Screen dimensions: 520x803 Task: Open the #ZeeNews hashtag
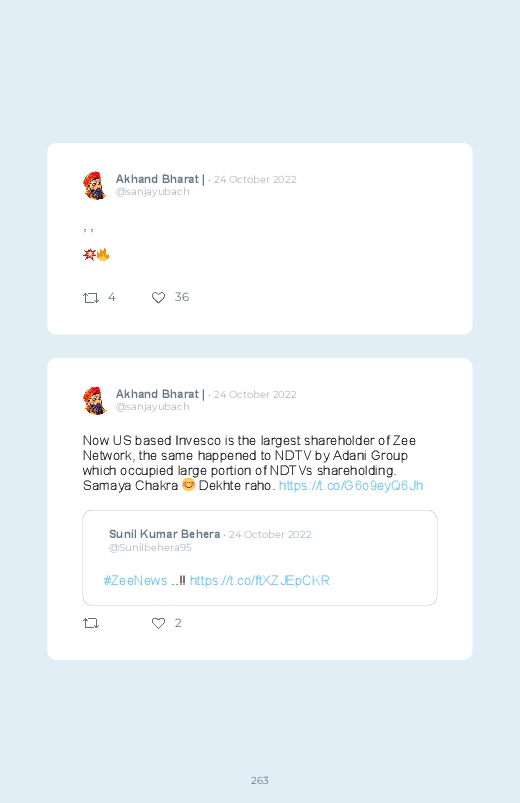[x=135, y=581]
